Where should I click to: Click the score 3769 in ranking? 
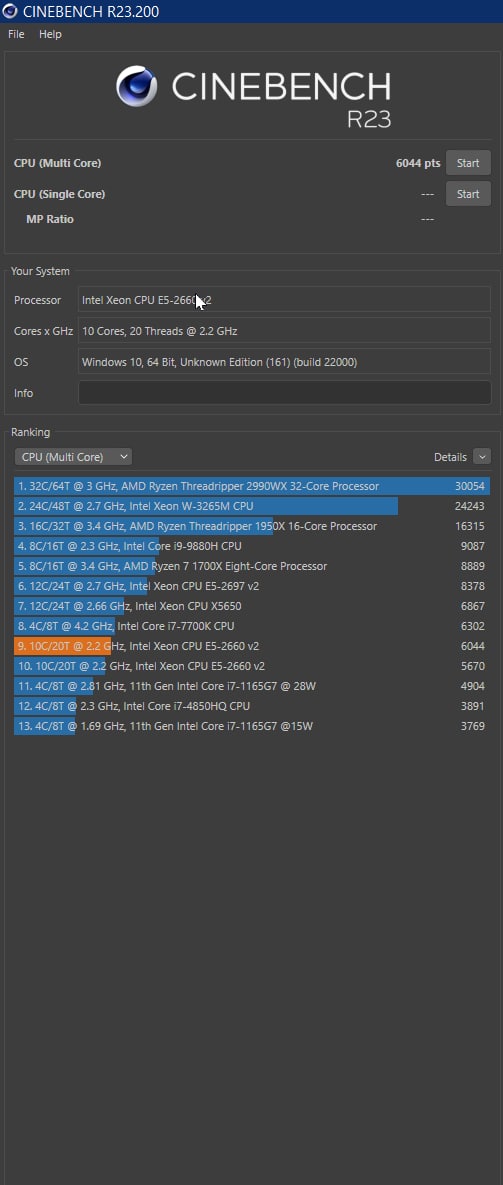pyautogui.click(x=472, y=726)
